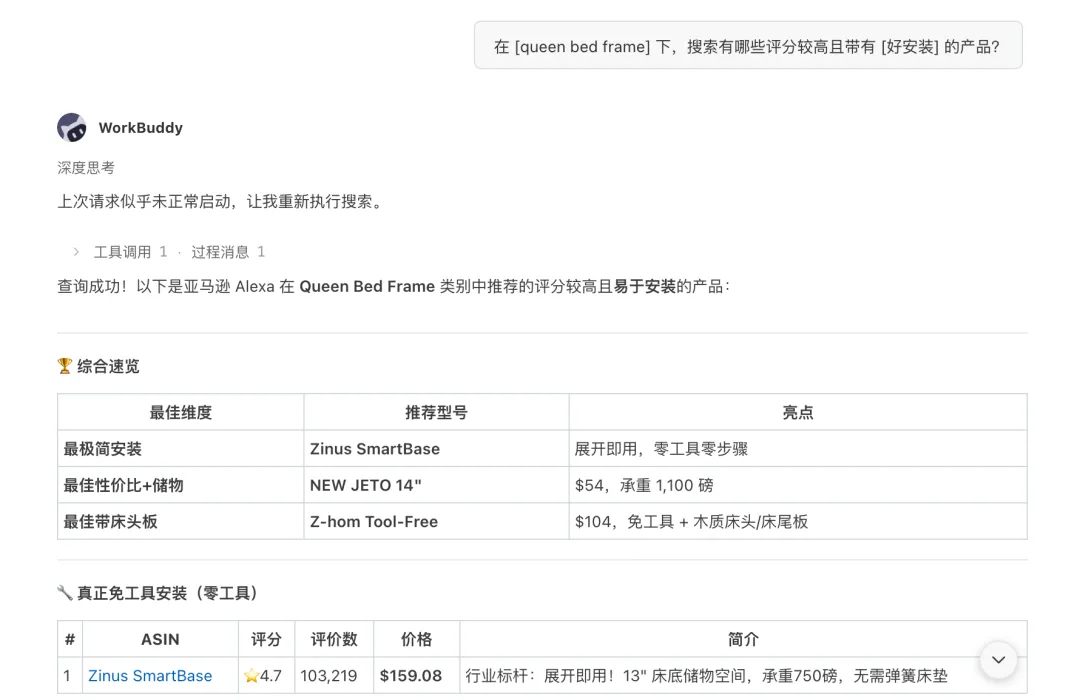Click the wrench icon beside 真正免工具安装

tap(65, 593)
